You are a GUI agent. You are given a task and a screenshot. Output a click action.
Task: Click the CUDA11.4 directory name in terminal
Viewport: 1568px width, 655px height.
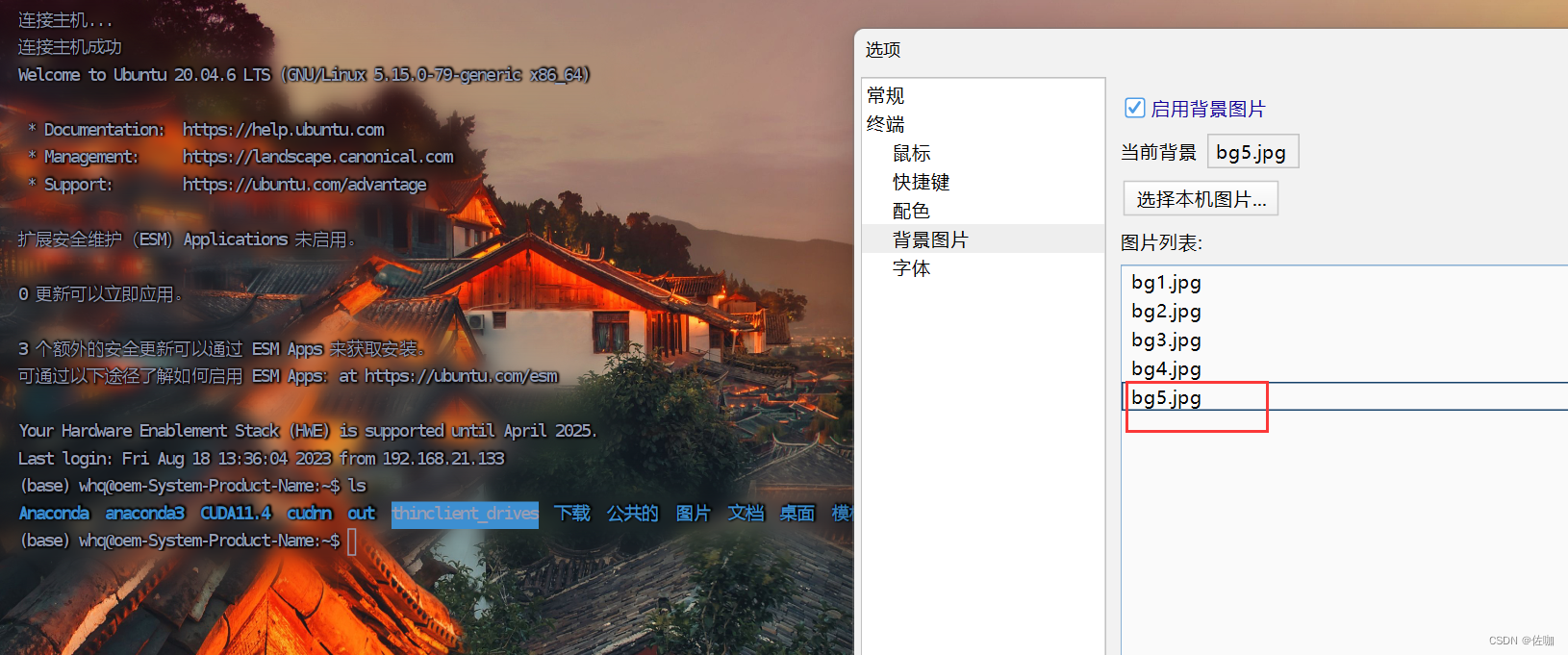point(236,514)
